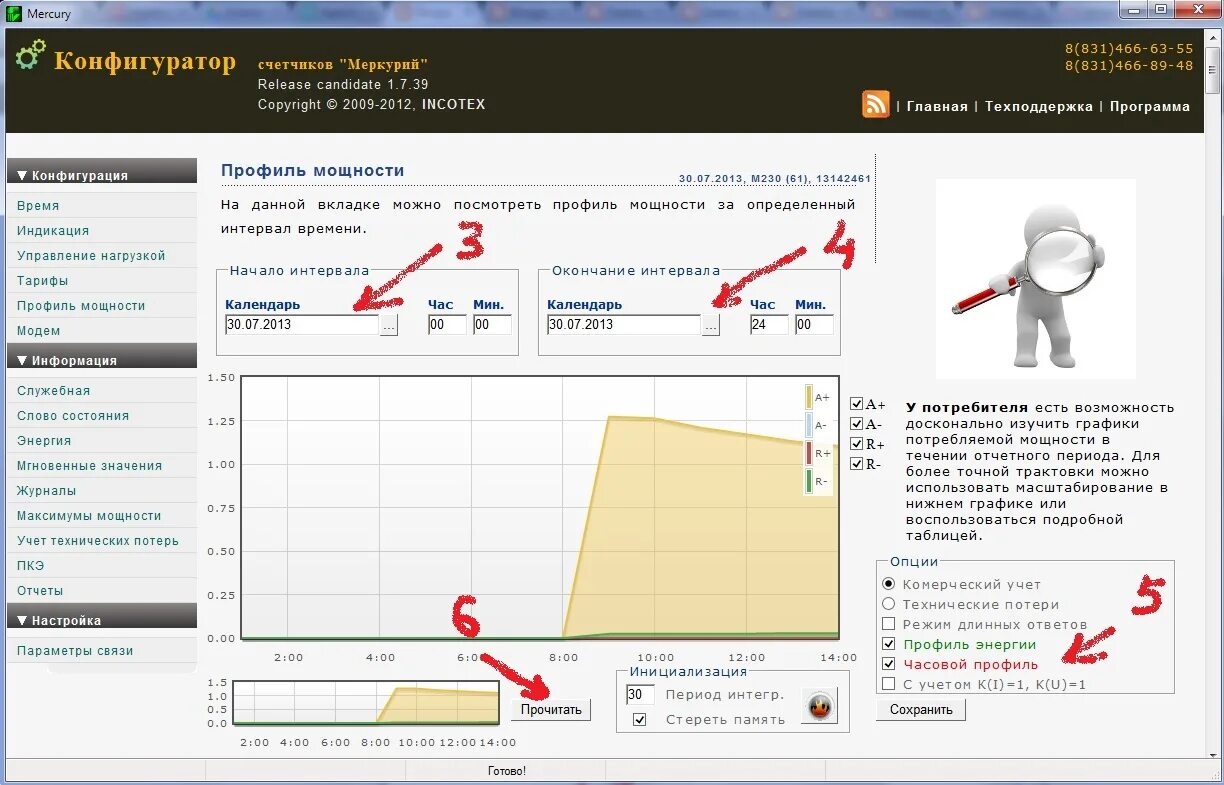The height and width of the screenshot is (785, 1224).
Task: Toggle Часовой профиль checkbox
Action: point(888,664)
